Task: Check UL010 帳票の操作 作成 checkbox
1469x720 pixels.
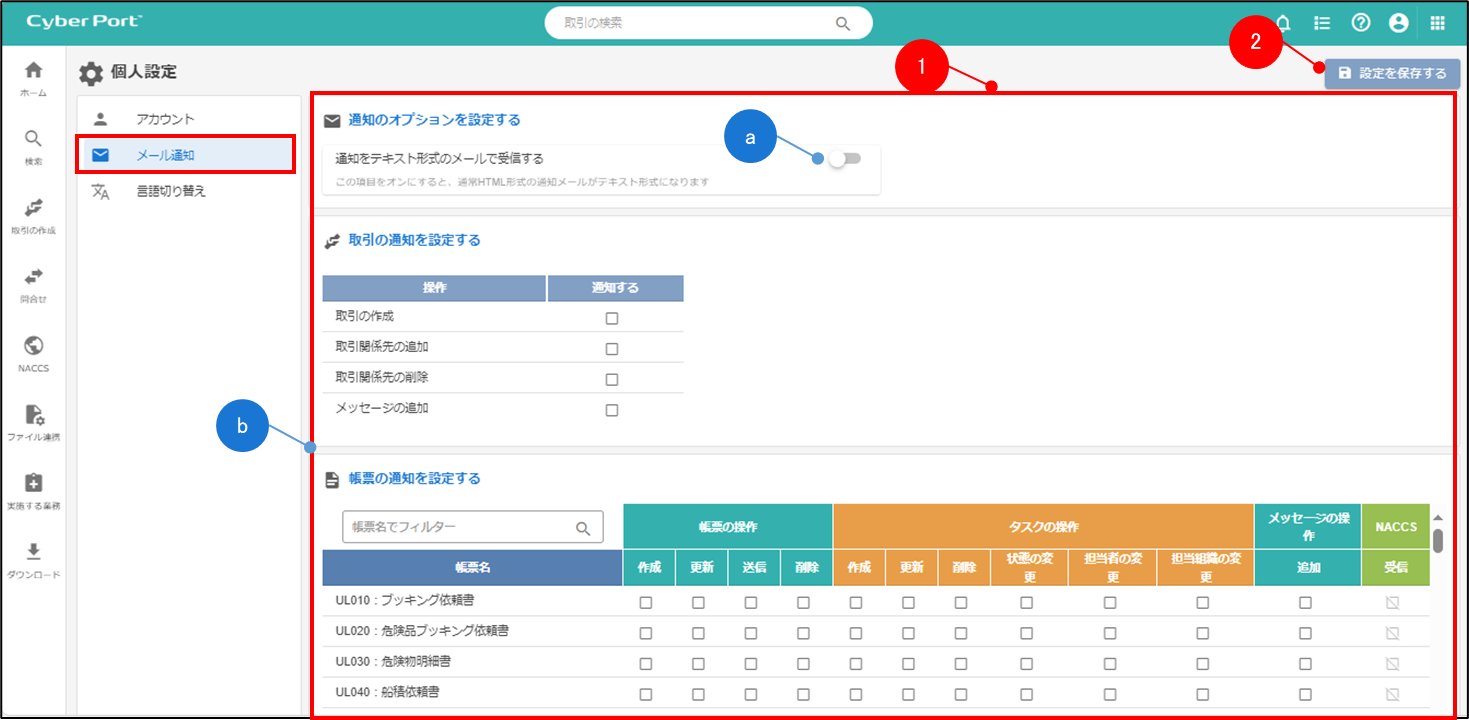Action: point(646,603)
